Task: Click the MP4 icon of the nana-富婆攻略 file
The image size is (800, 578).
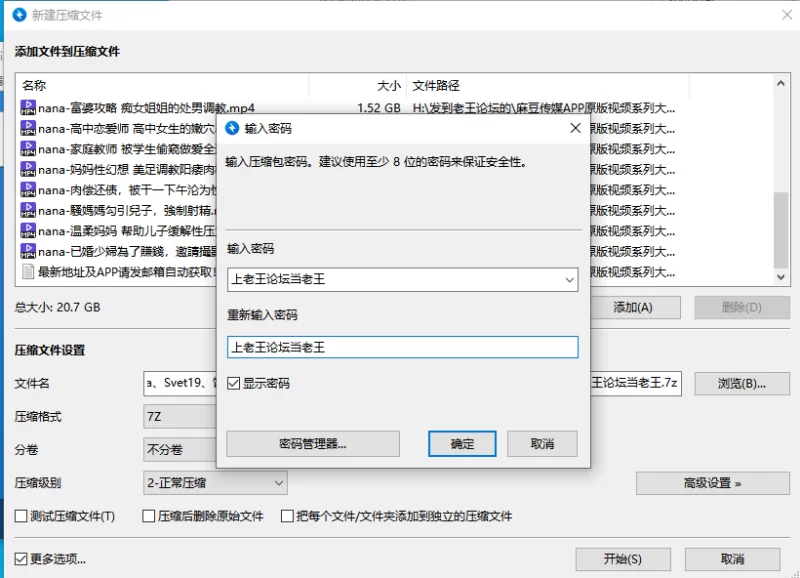Action: coord(28,108)
